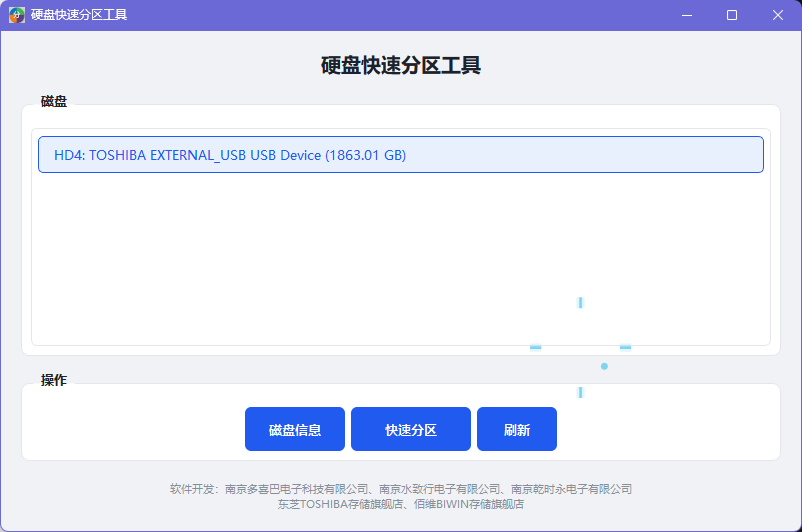Click the 东芝TOSHIBA存储旗舰店 footer text
This screenshot has width=802, height=532.
pyautogui.click(x=341, y=504)
